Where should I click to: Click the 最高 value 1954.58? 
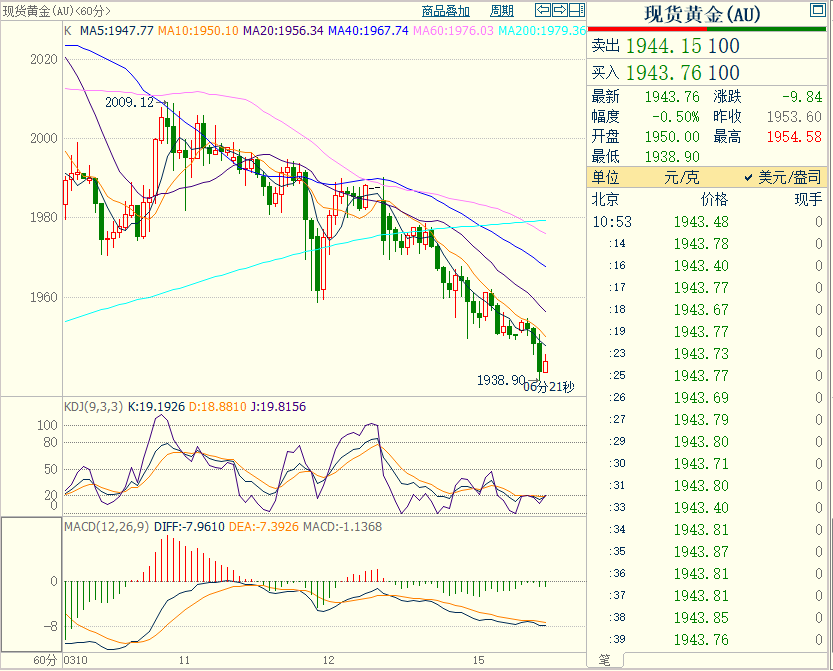pyautogui.click(x=795, y=137)
